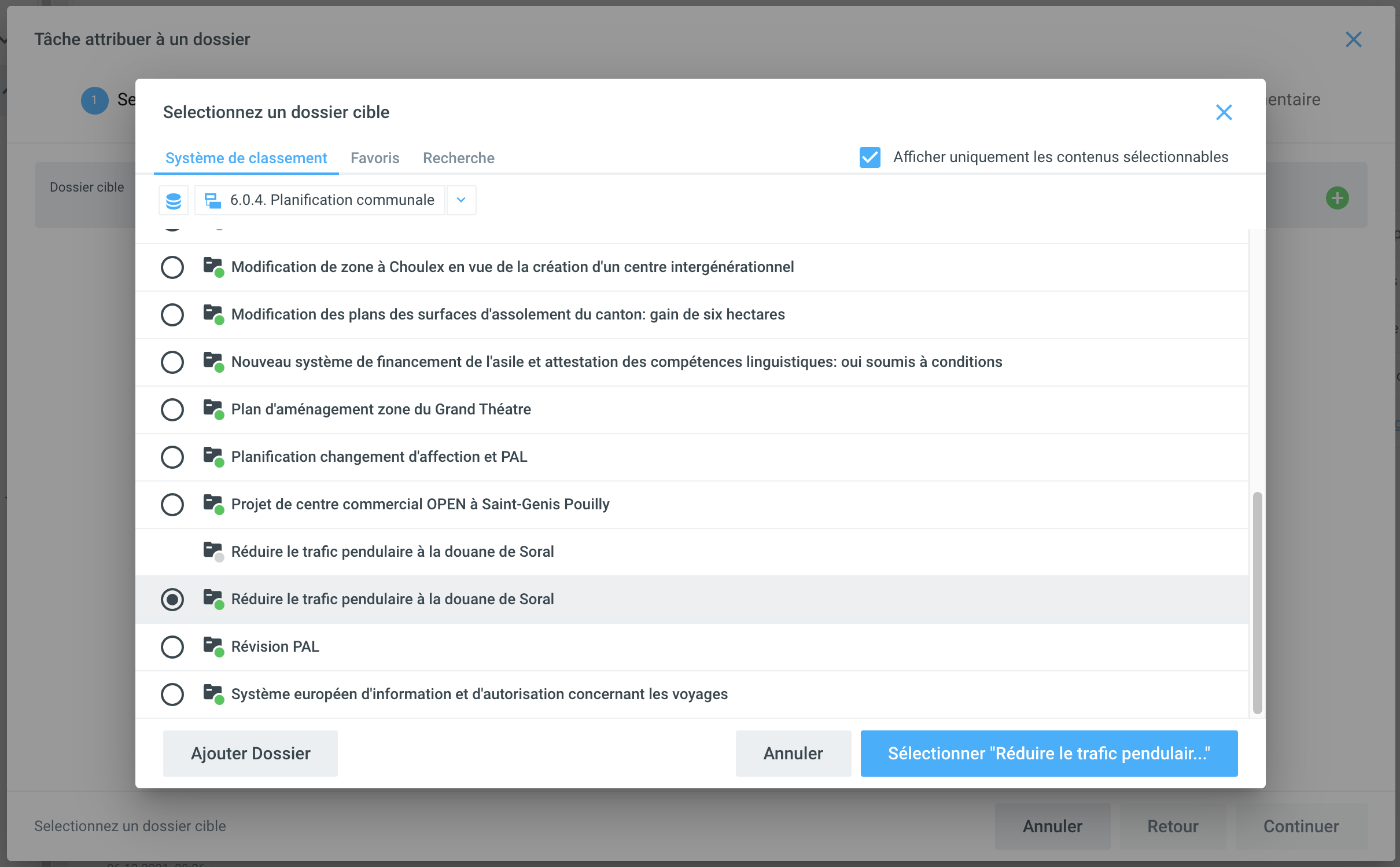Click the green add target dossier icon

[x=1336, y=199]
